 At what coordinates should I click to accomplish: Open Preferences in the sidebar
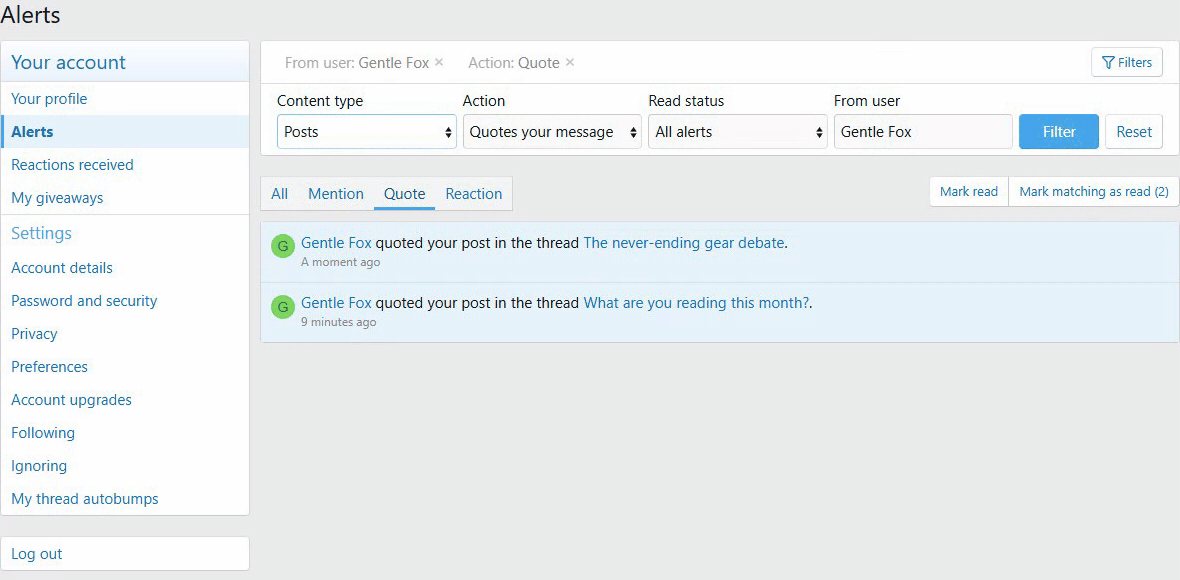pos(125,367)
